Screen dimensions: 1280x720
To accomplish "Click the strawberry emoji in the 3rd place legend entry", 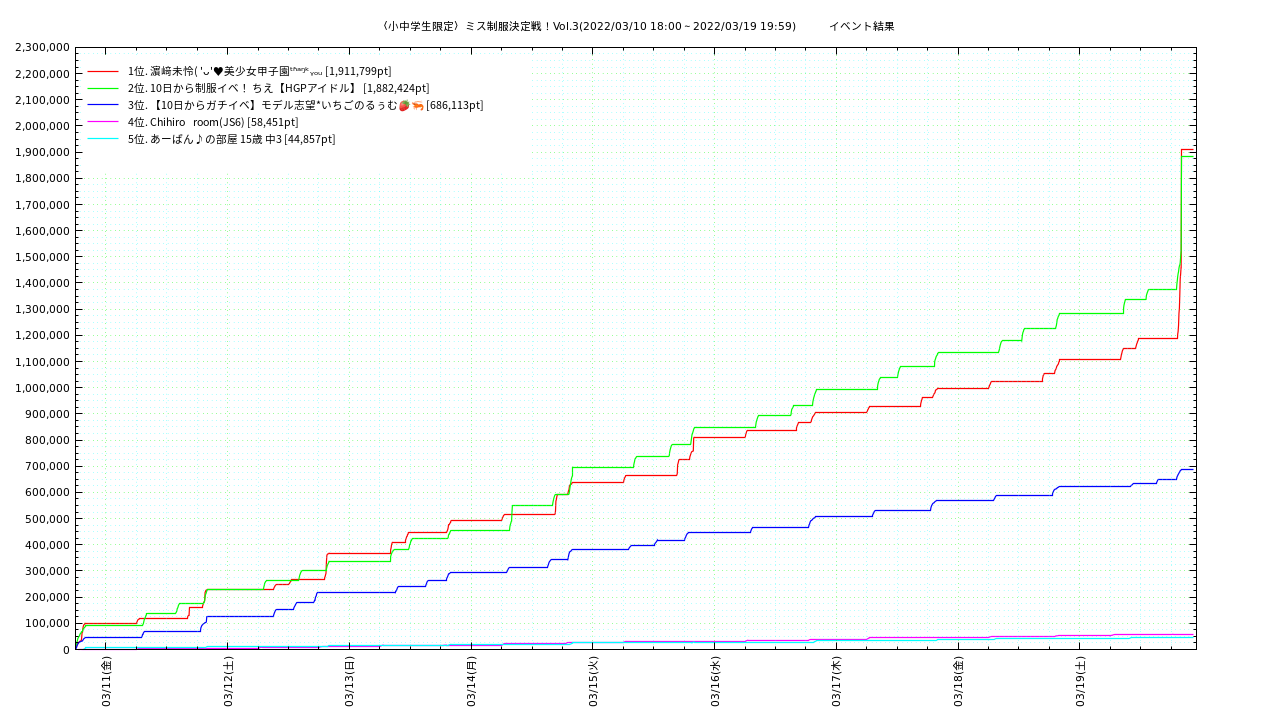I will tap(403, 105).
